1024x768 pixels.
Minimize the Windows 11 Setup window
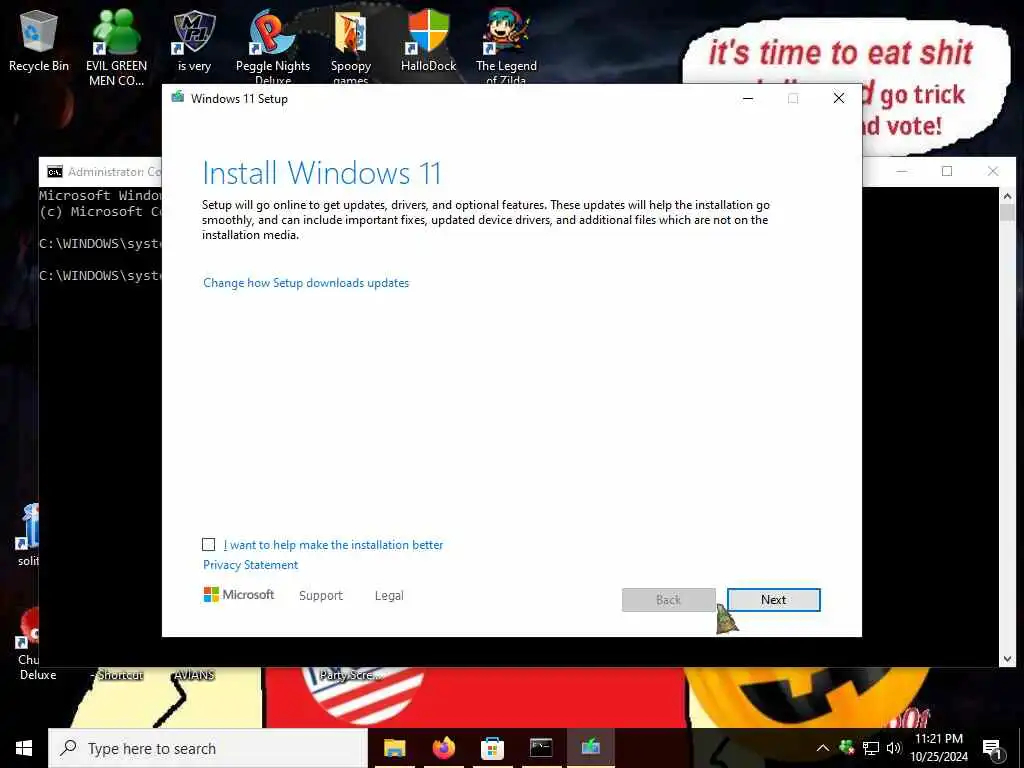(x=748, y=98)
